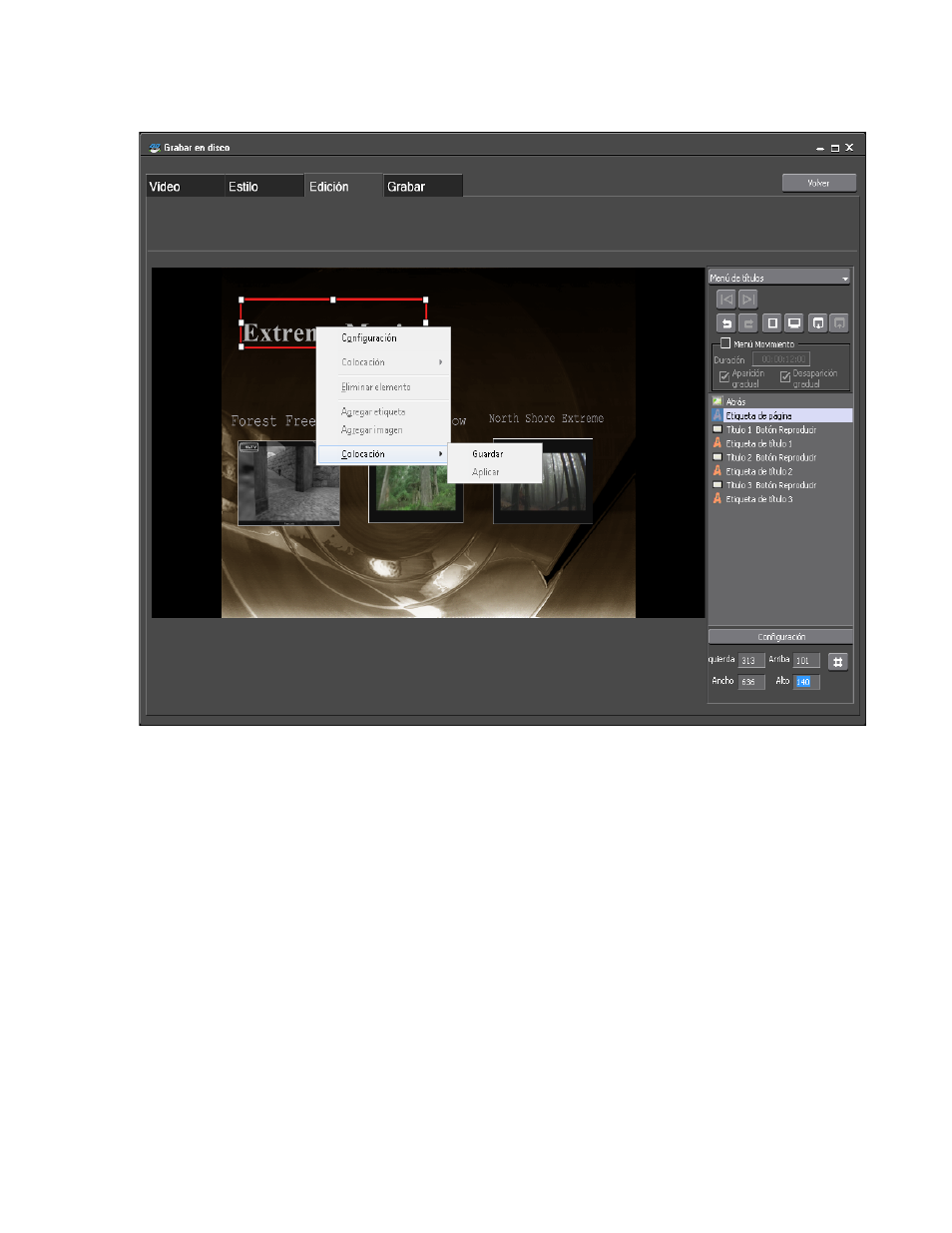
Task: Select Etiqueta de página list row
Action: pos(781,415)
